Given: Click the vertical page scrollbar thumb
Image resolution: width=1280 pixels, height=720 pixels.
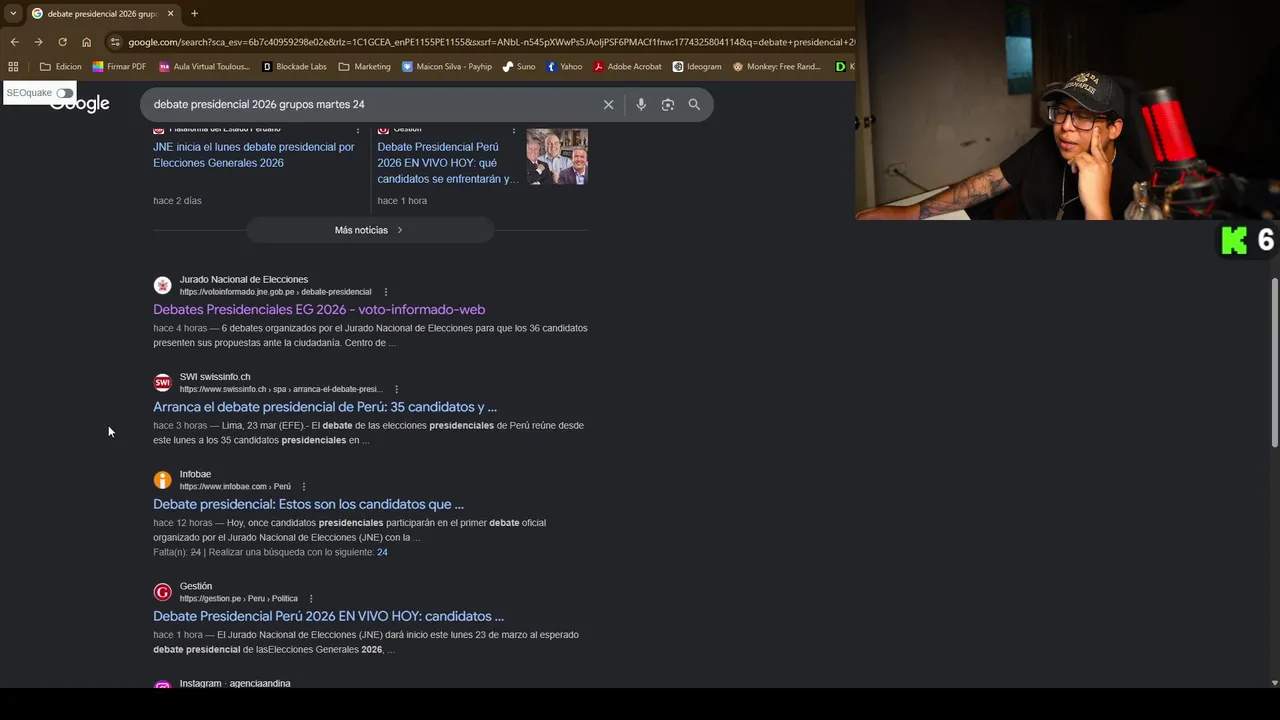Looking at the screenshot, I should [x=1274, y=363].
